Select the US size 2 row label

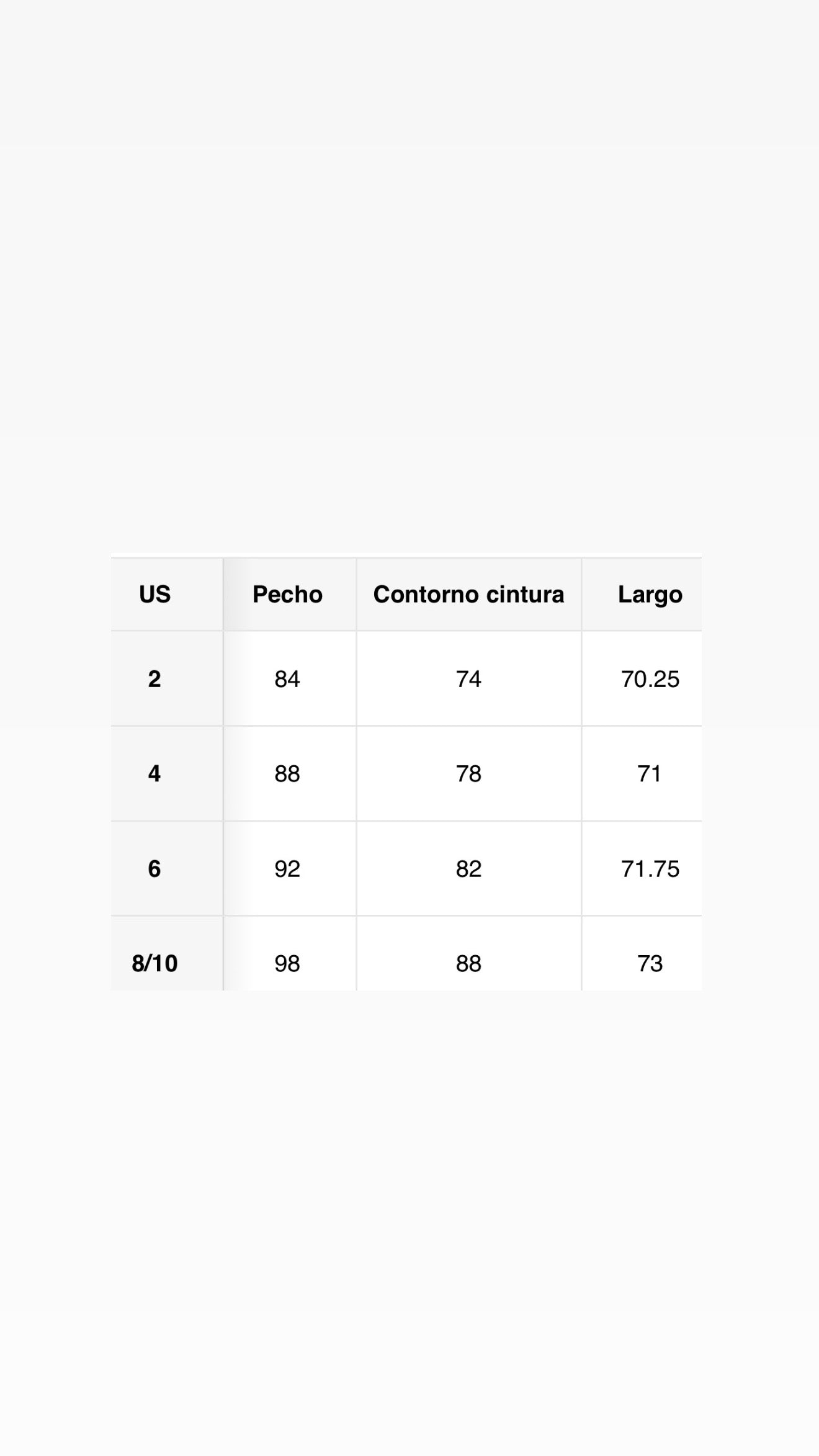[x=154, y=679]
